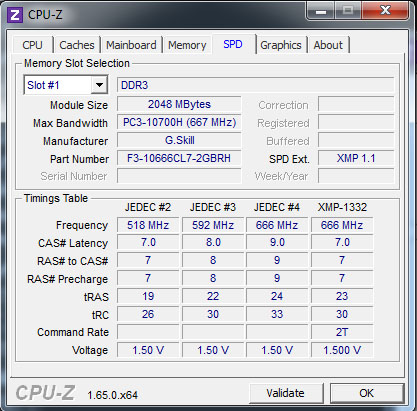This screenshot has width=417, height=411.
Task: Click XMP-1332 CAS# Latency 7.0
Action: pyautogui.click(x=342, y=243)
